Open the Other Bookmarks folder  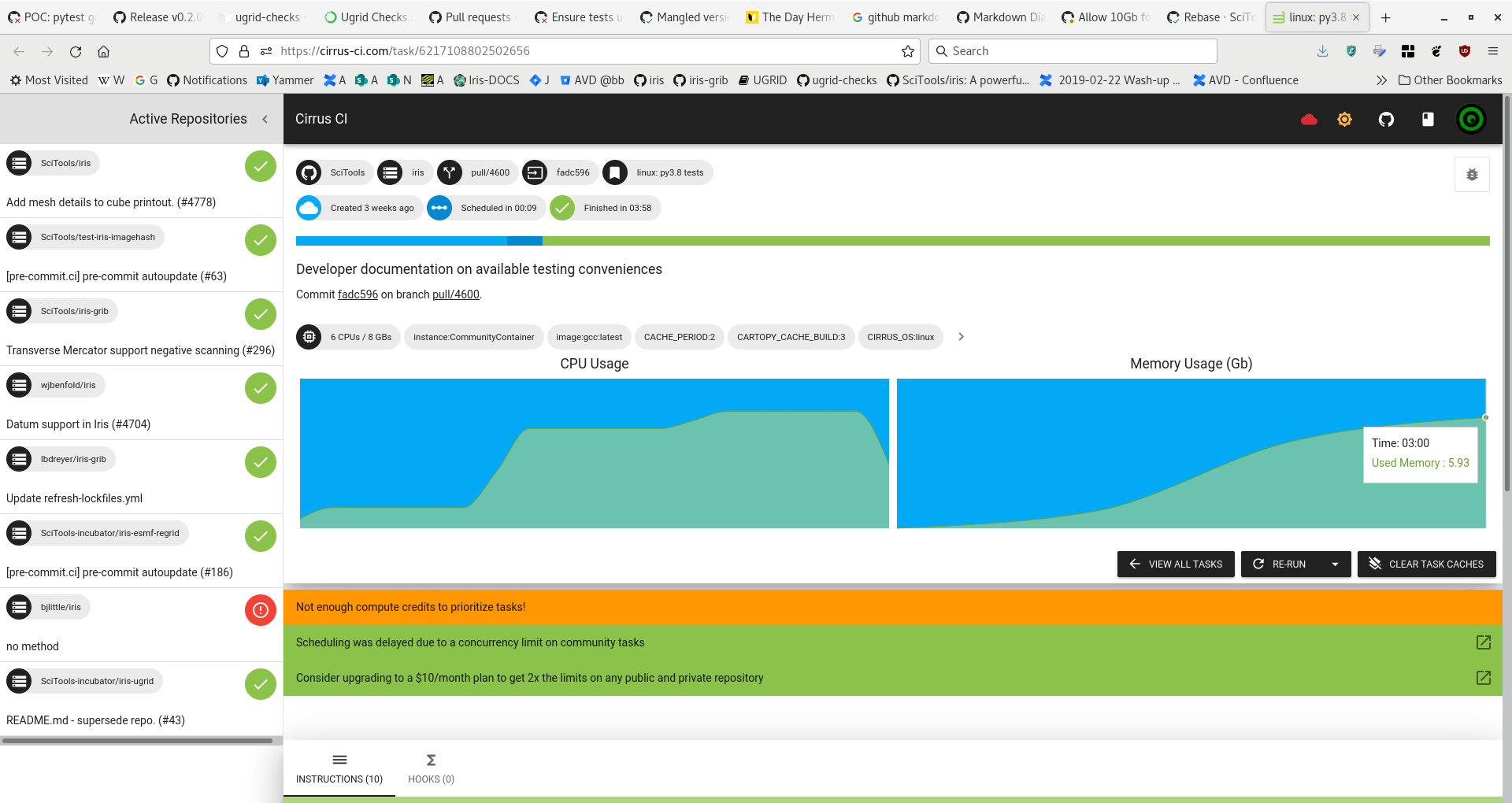pos(1450,80)
